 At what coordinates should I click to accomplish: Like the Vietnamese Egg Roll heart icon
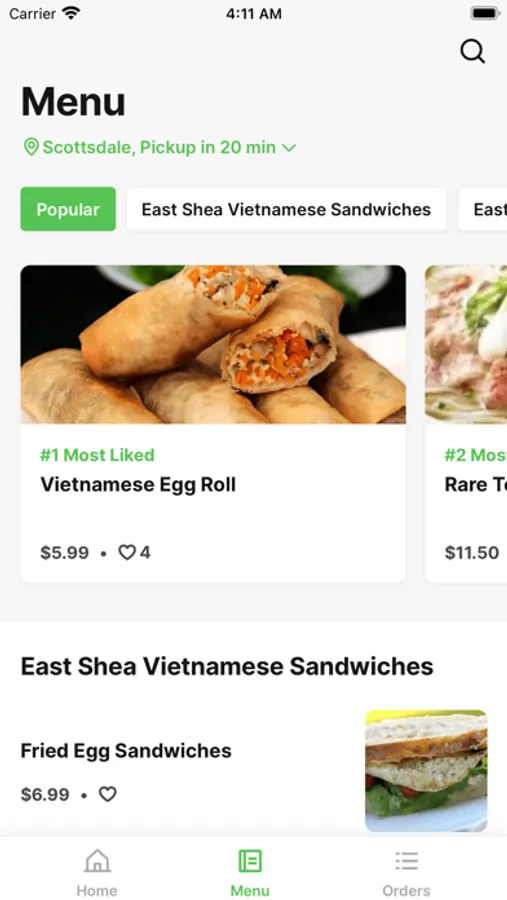(126, 552)
